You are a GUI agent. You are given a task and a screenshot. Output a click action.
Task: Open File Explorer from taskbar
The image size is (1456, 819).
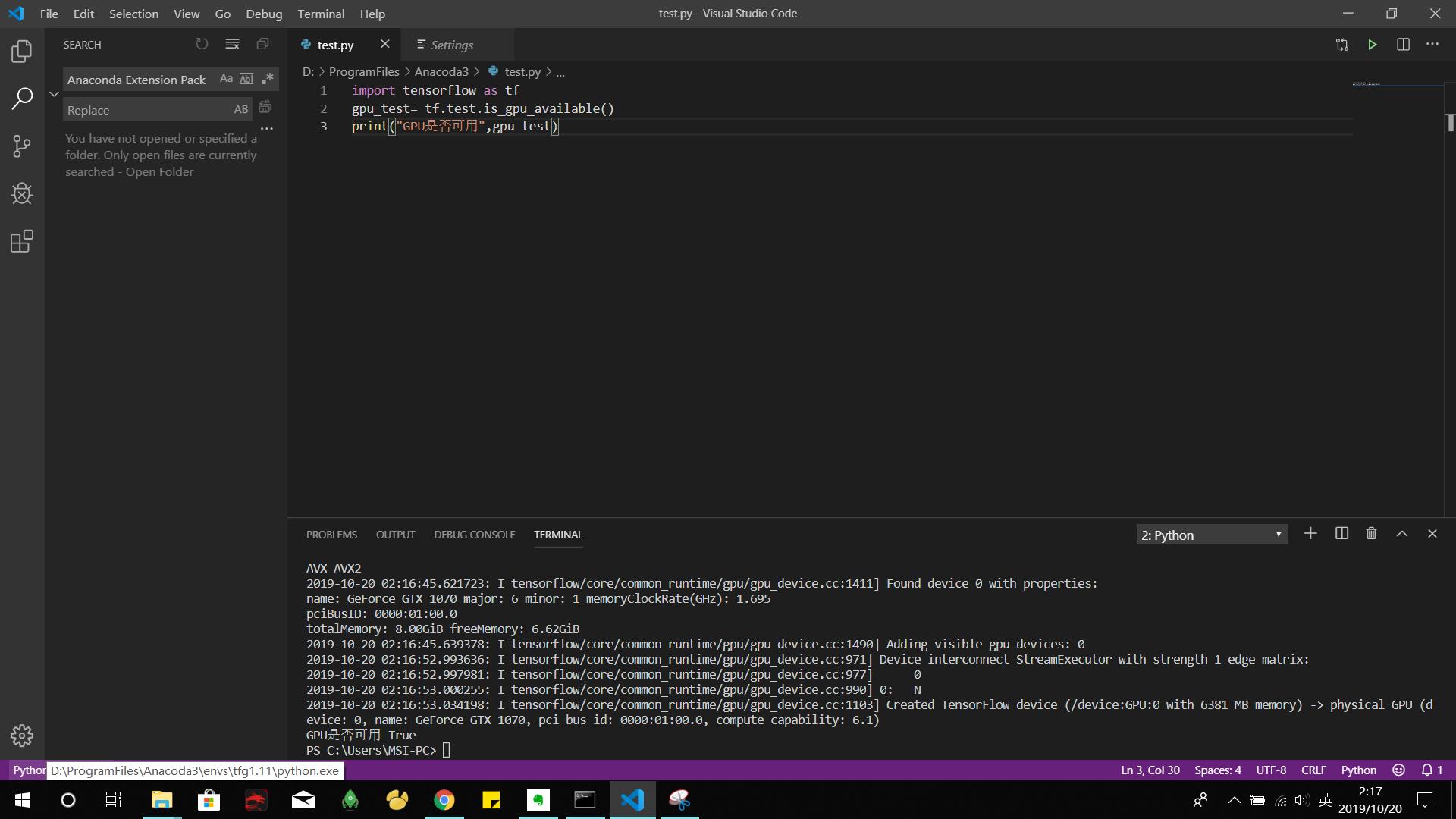[162, 800]
